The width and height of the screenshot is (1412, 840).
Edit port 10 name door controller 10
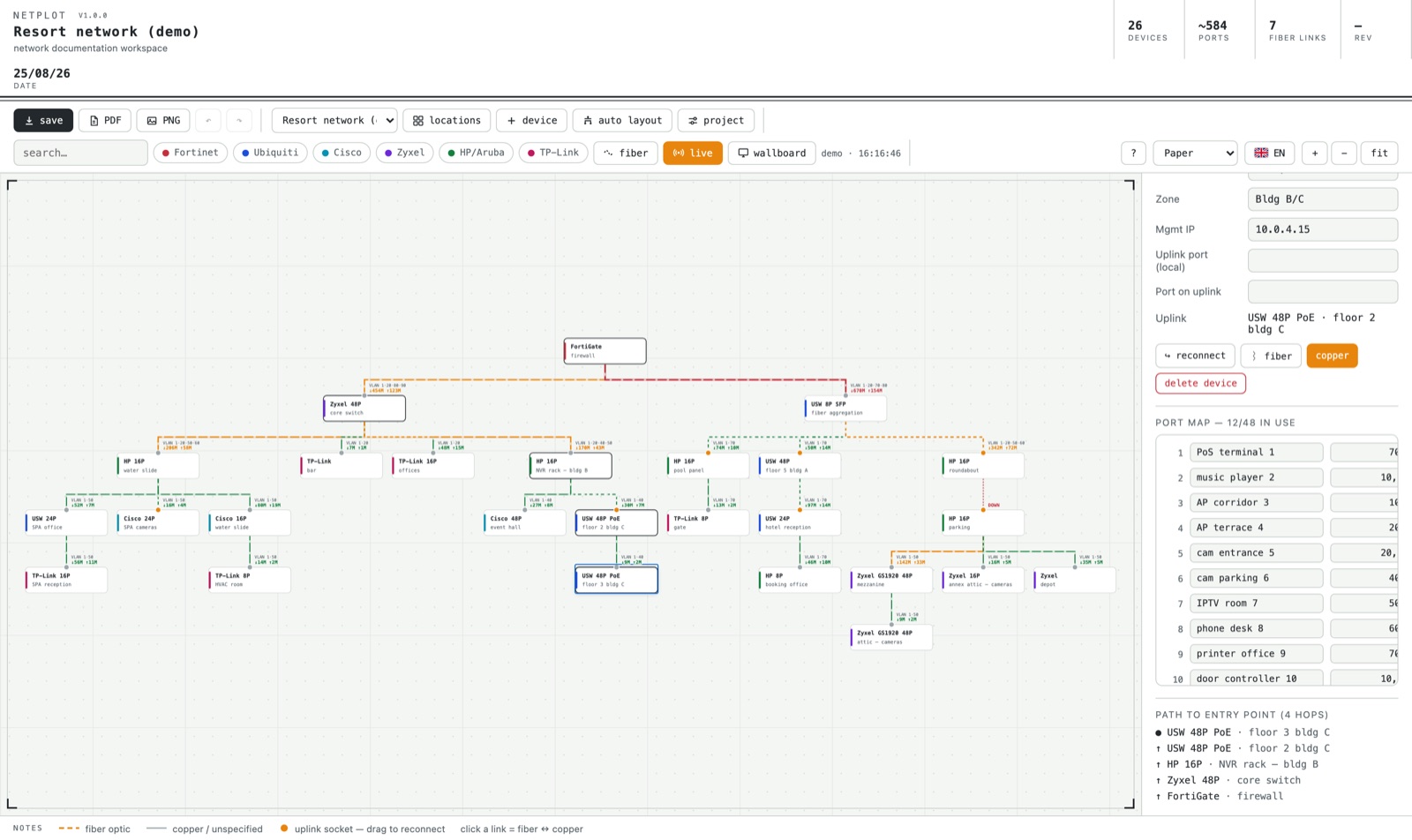(x=1257, y=678)
